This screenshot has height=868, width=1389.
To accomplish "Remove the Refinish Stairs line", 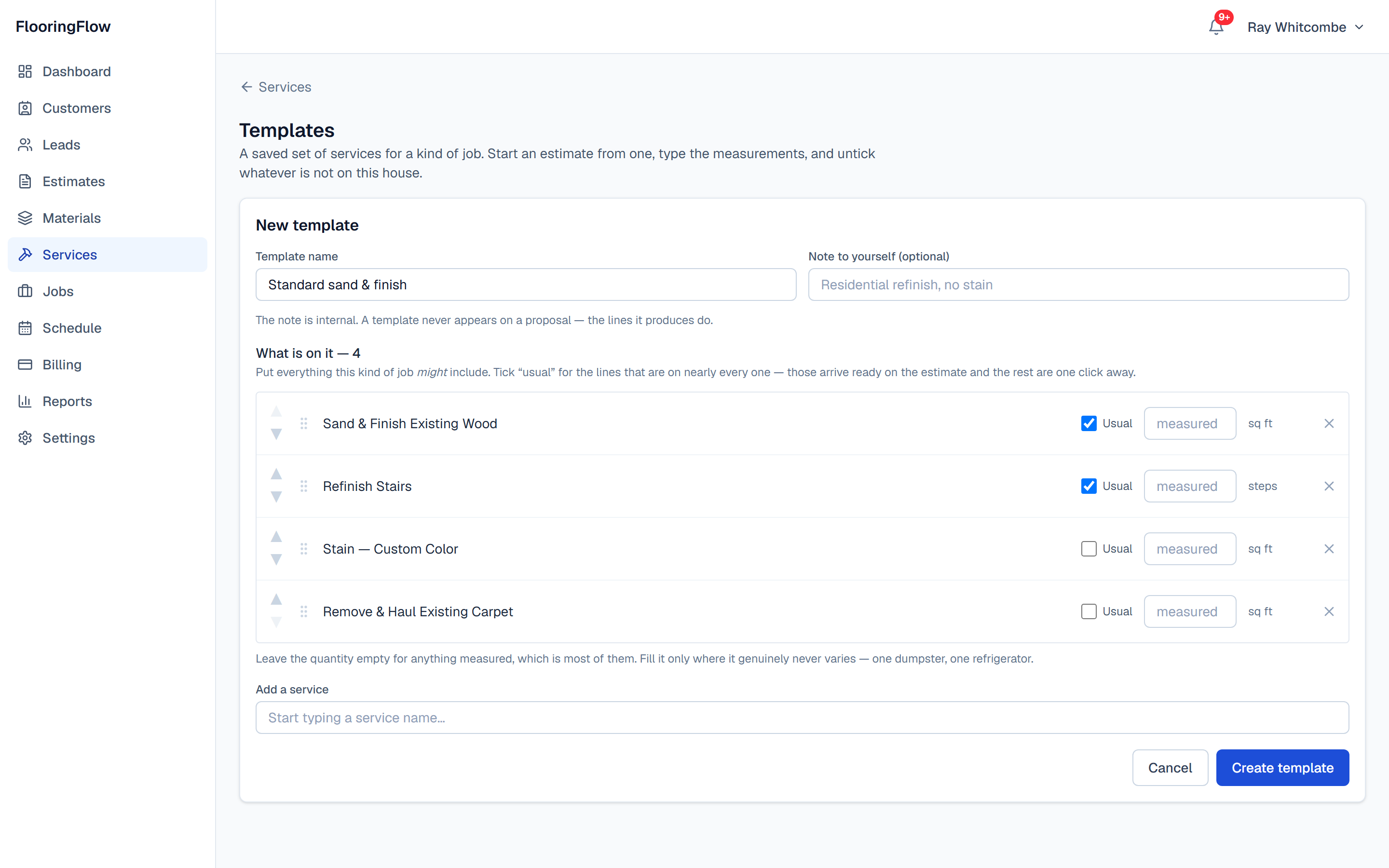I will click(1329, 486).
